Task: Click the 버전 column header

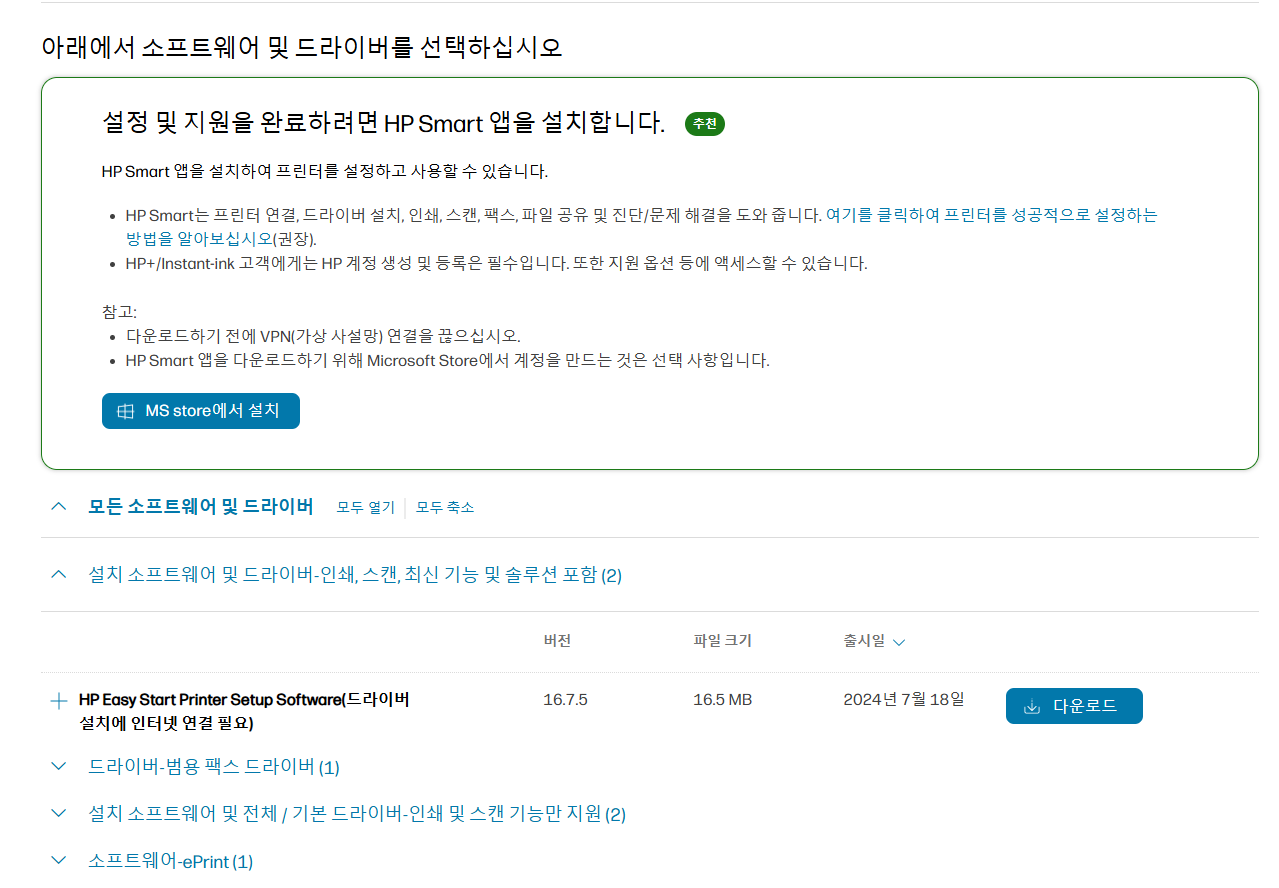Action: (557, 641)
